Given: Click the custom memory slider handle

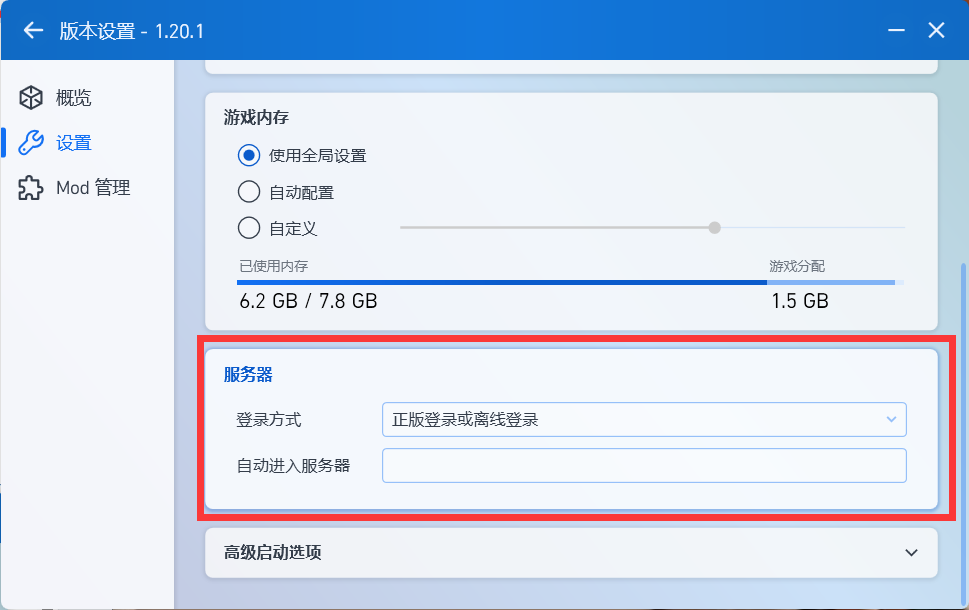Looking at the screenshot, I should (x=714, y=227).
